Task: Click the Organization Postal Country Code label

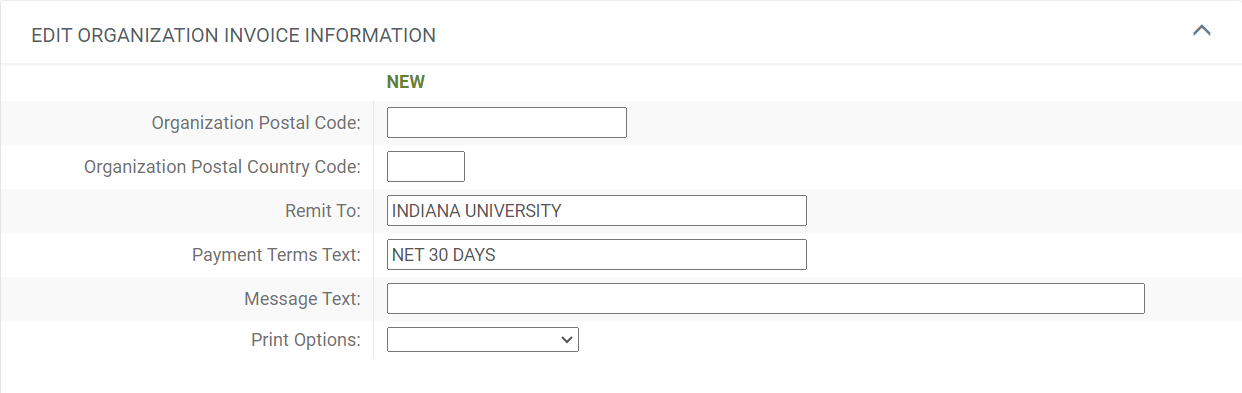Action: [222, 167]
